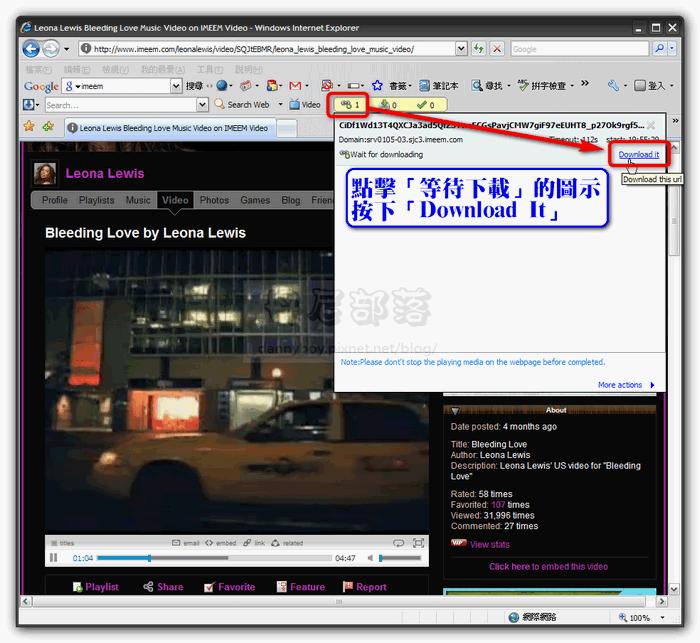Open the Gmail icon in Google Toolbar
Screen dimensions: 700x643
click(295, 85)
